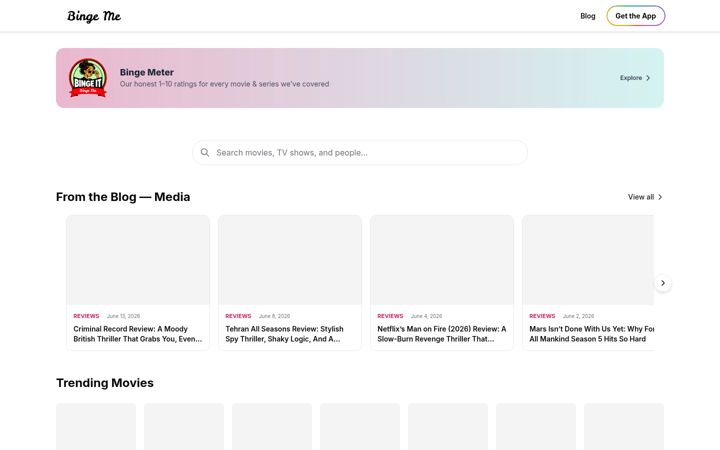The height and width of the screenshot is (450, 720).
Task: Click the Binge It badge icon
Action: point(88,78)
